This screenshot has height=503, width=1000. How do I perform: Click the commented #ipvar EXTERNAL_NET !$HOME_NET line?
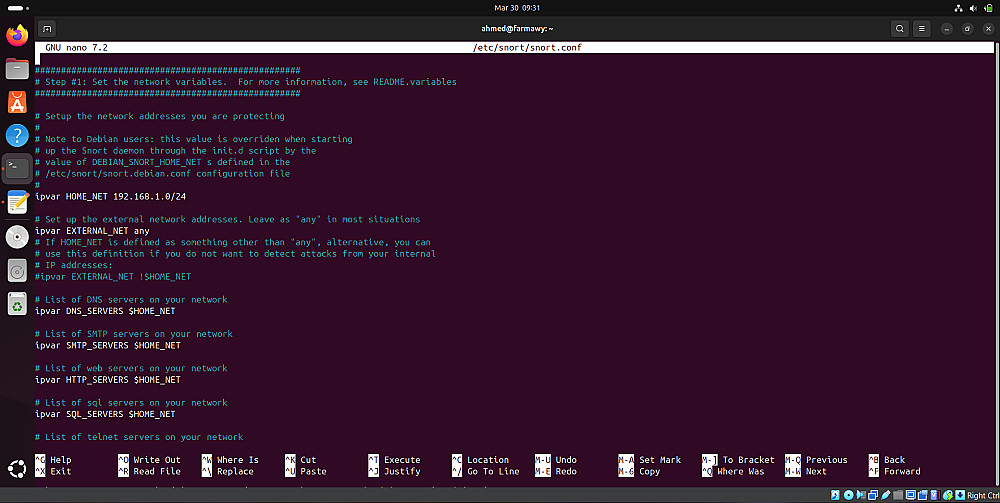113,277
